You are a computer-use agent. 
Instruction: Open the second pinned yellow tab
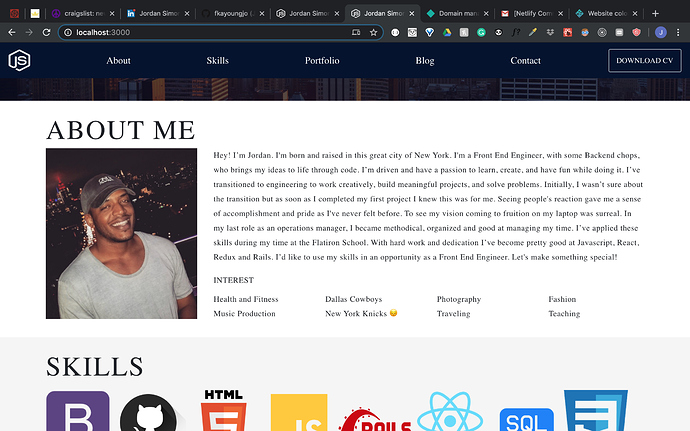click(x=35, y=14)
